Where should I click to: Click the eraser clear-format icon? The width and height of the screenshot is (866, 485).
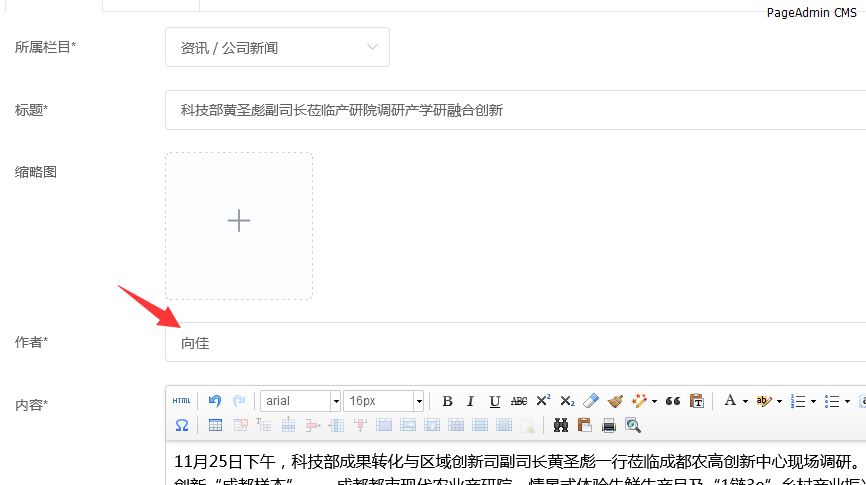[591, 401]
